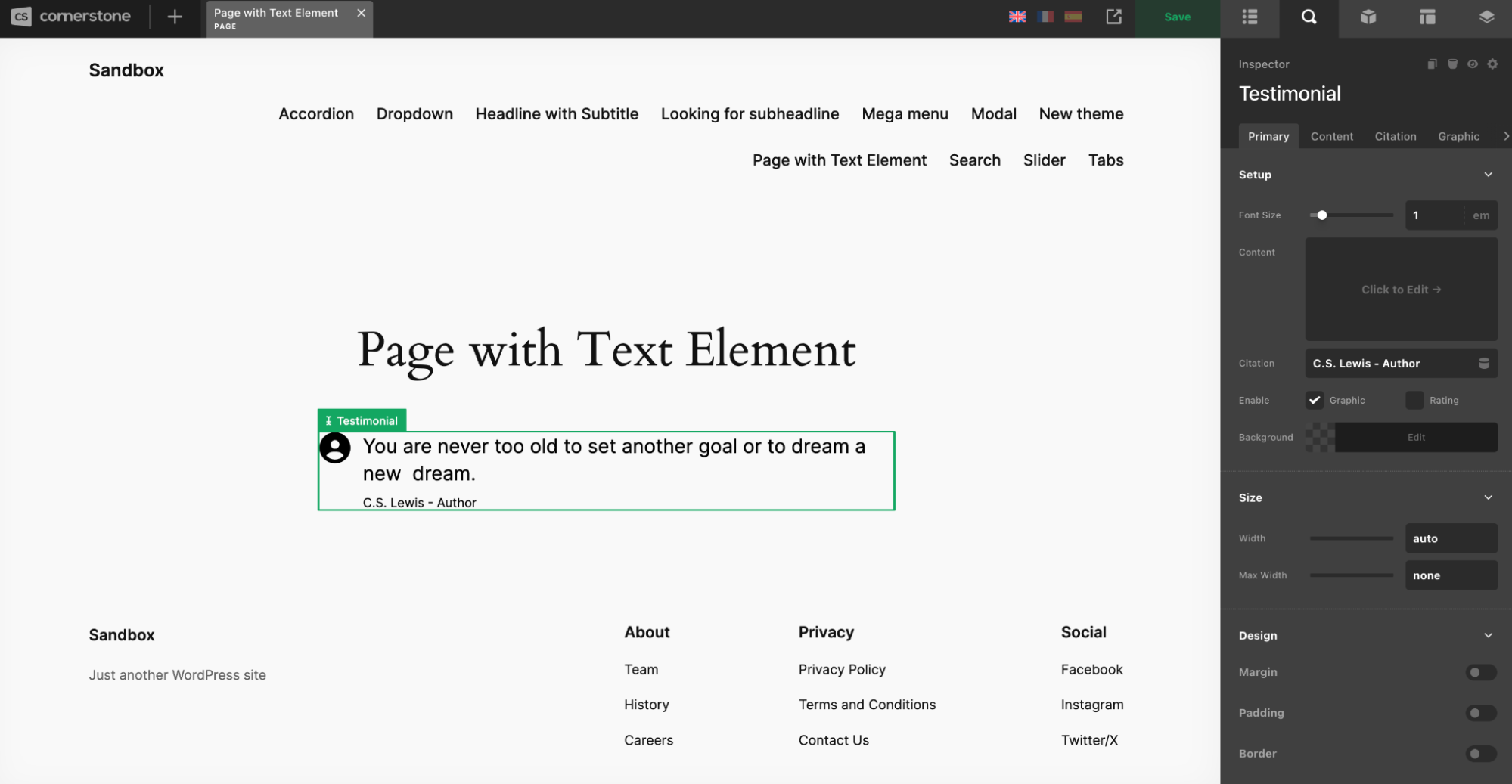Switch to Spanish language flag
Image resolution: width=1512 pixels, height=784 pixels.
[1073, 17]
